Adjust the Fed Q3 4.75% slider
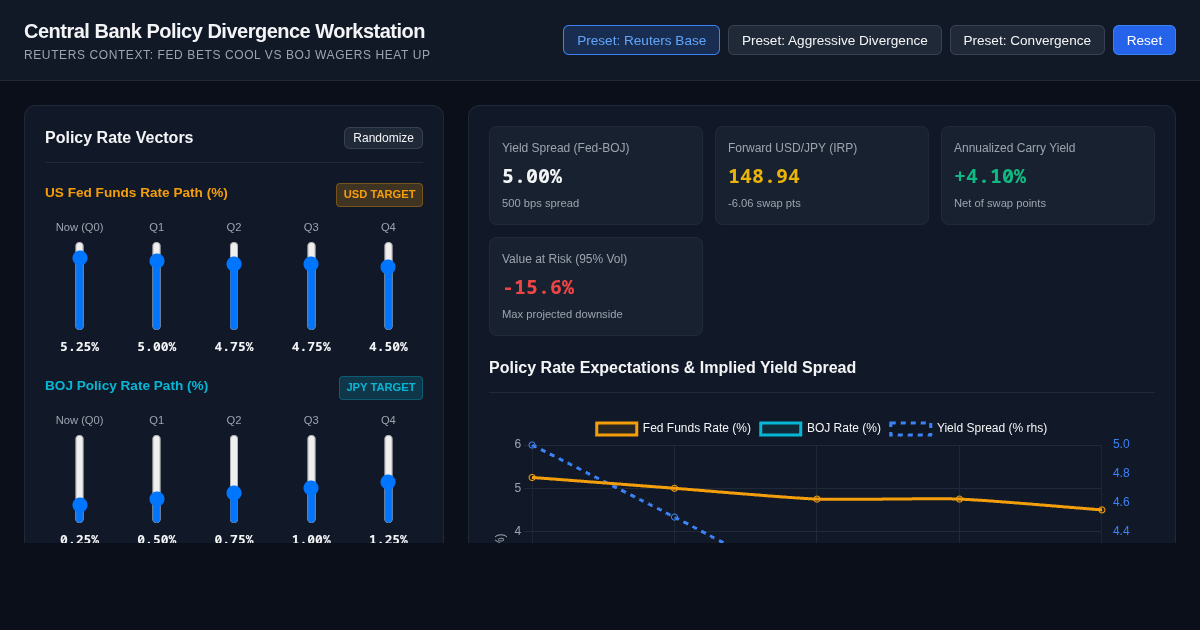 click(311, 286)
